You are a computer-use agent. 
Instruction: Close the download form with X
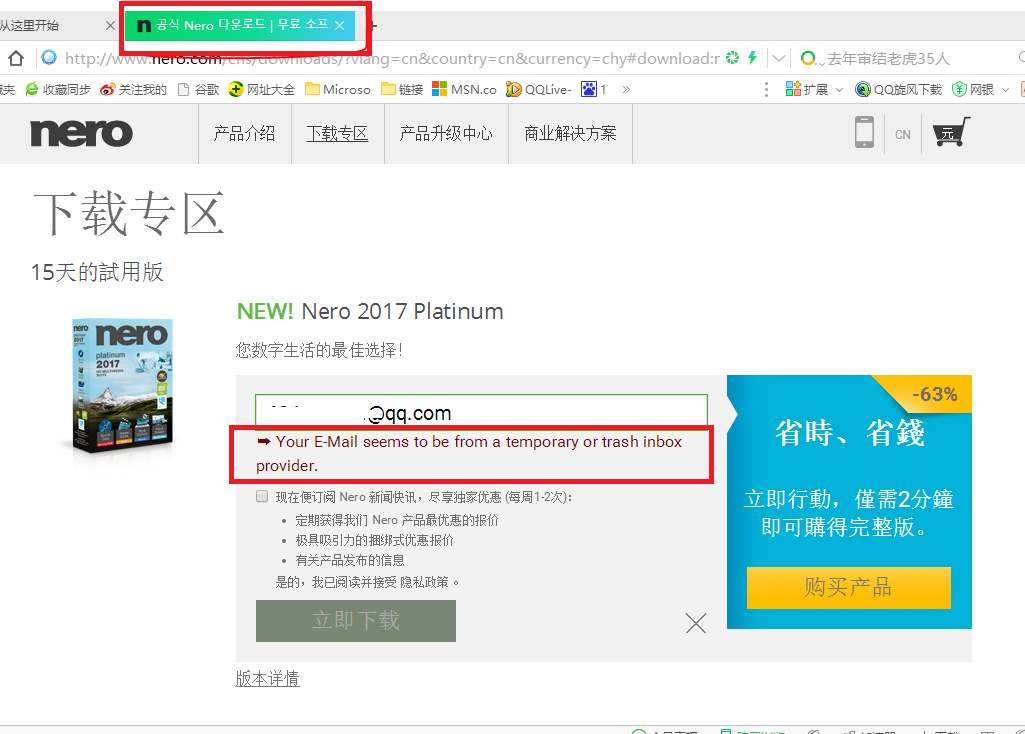(x=696, y=623)
